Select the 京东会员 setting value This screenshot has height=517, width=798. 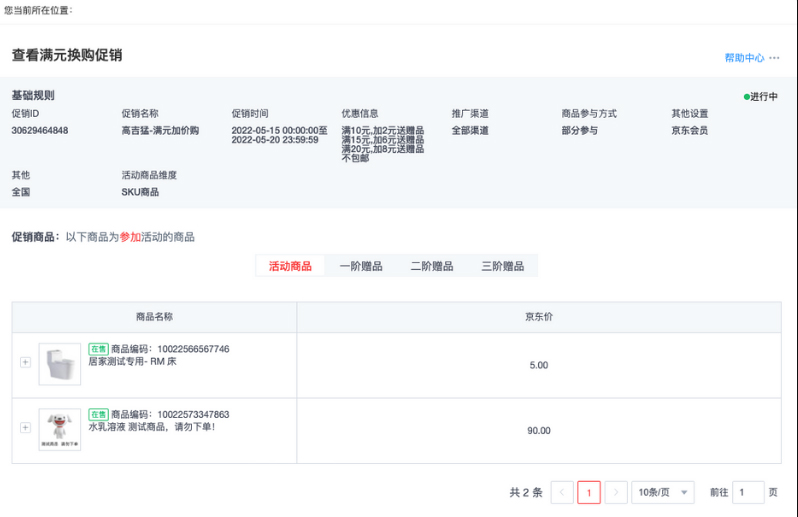coord(690,130)
